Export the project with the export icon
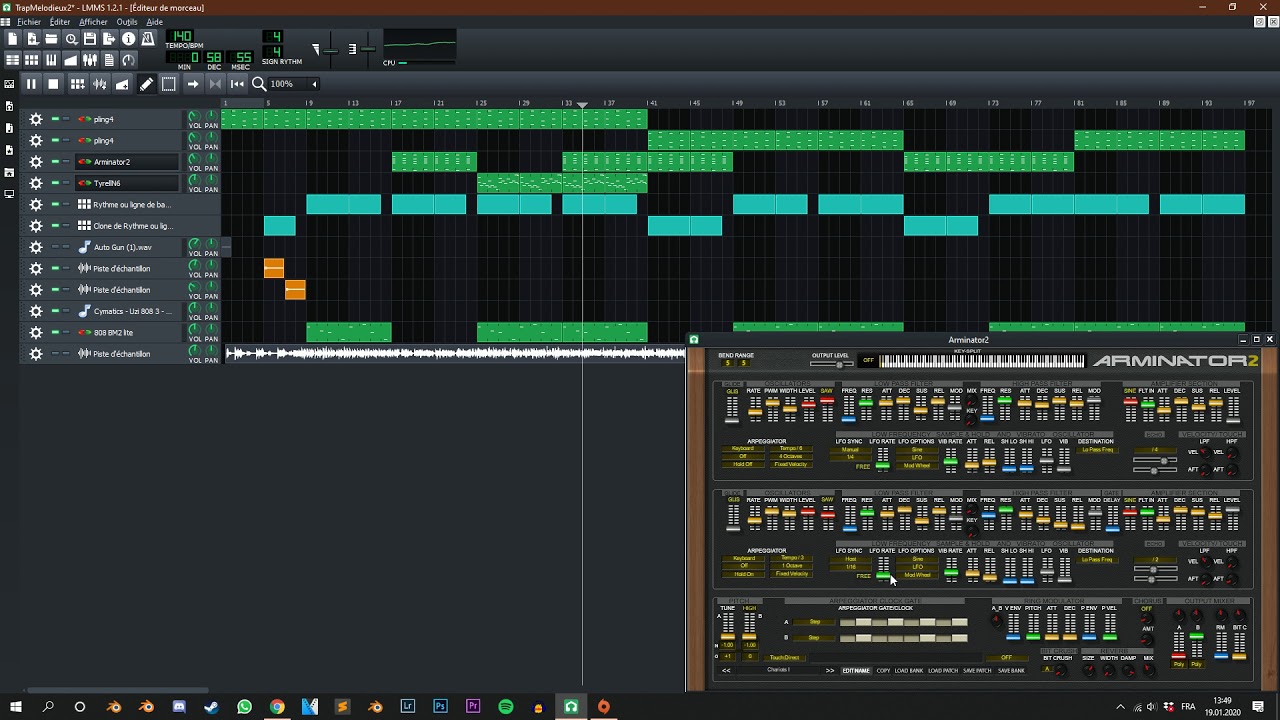The height and width of the screenshot is (720, 1280). click(109, 39)
